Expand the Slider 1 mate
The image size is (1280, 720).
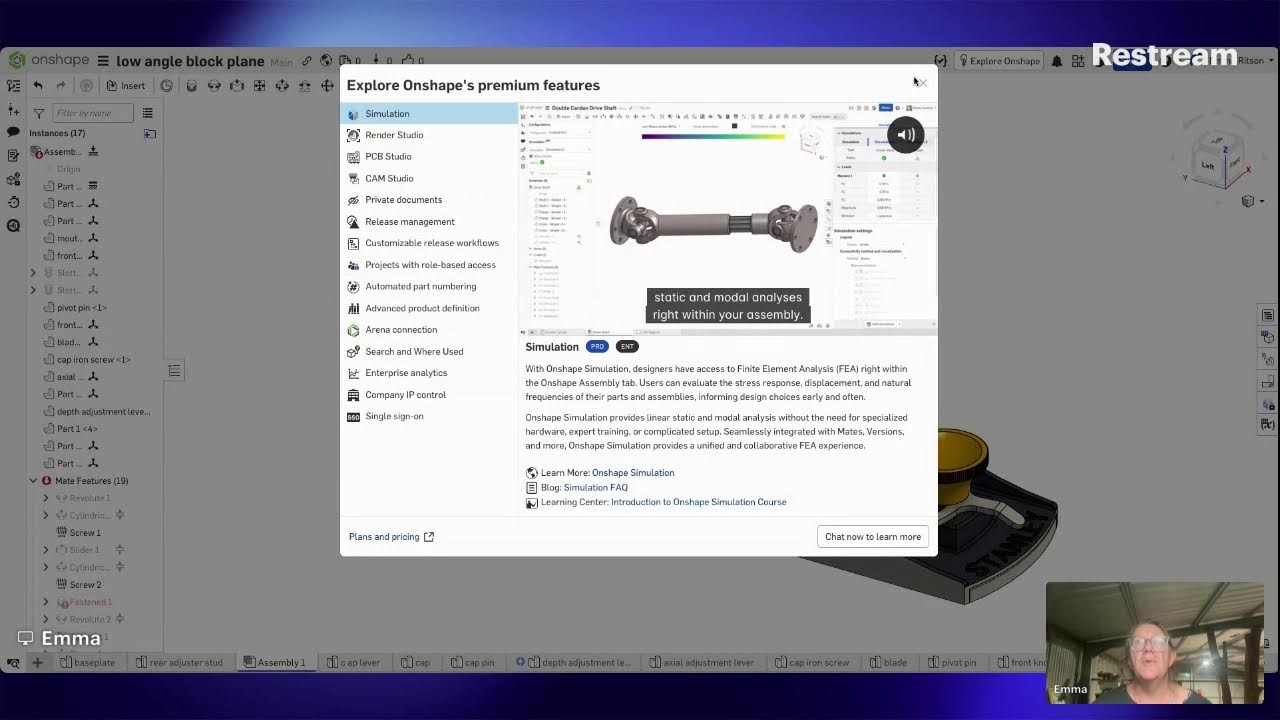click(x=45, y=550)
